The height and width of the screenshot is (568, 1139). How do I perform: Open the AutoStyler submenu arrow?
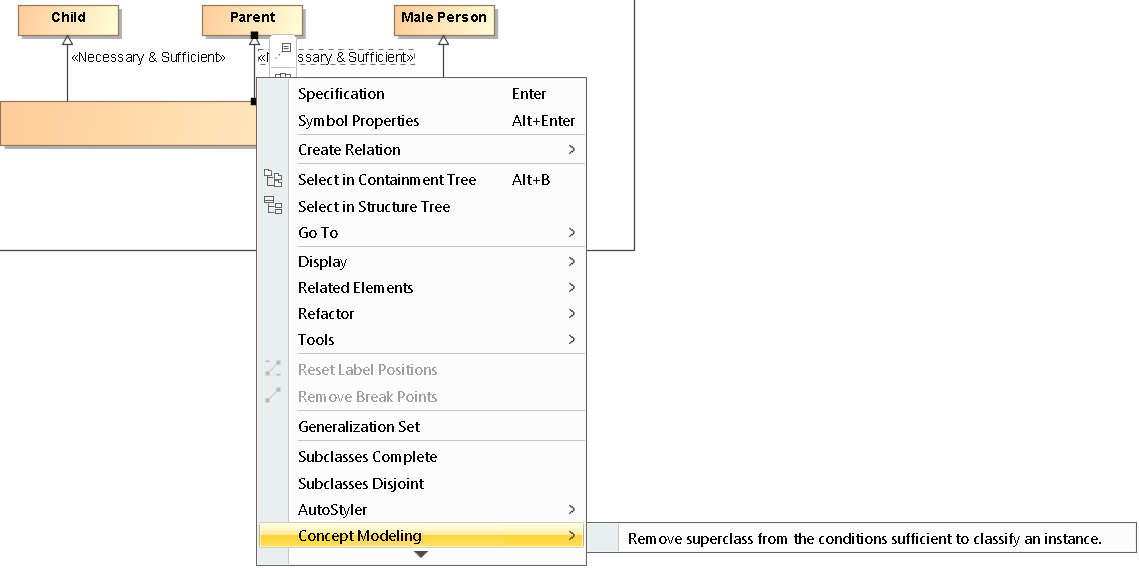click(572, 510)
